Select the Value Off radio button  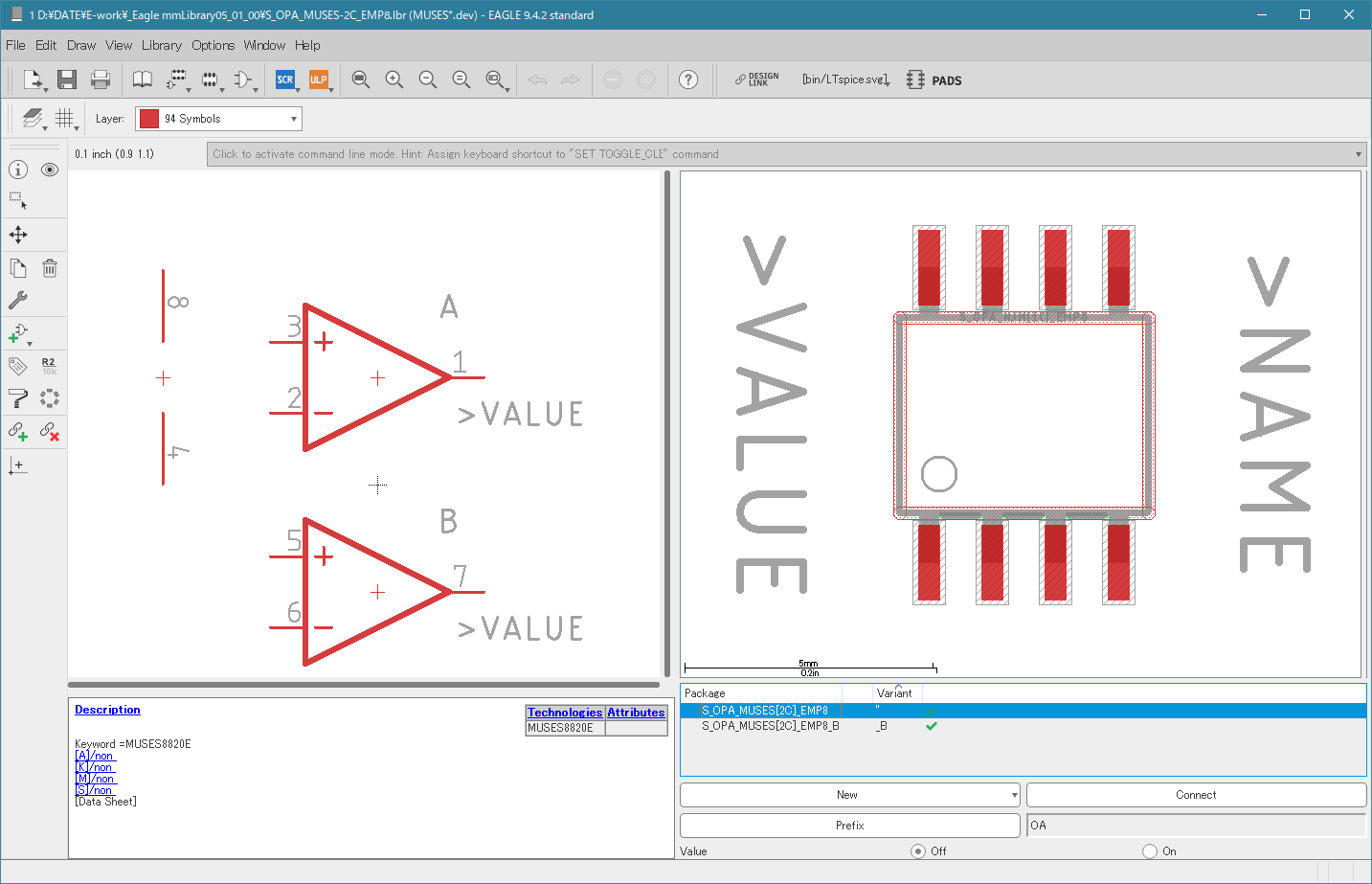pos(918,851)
